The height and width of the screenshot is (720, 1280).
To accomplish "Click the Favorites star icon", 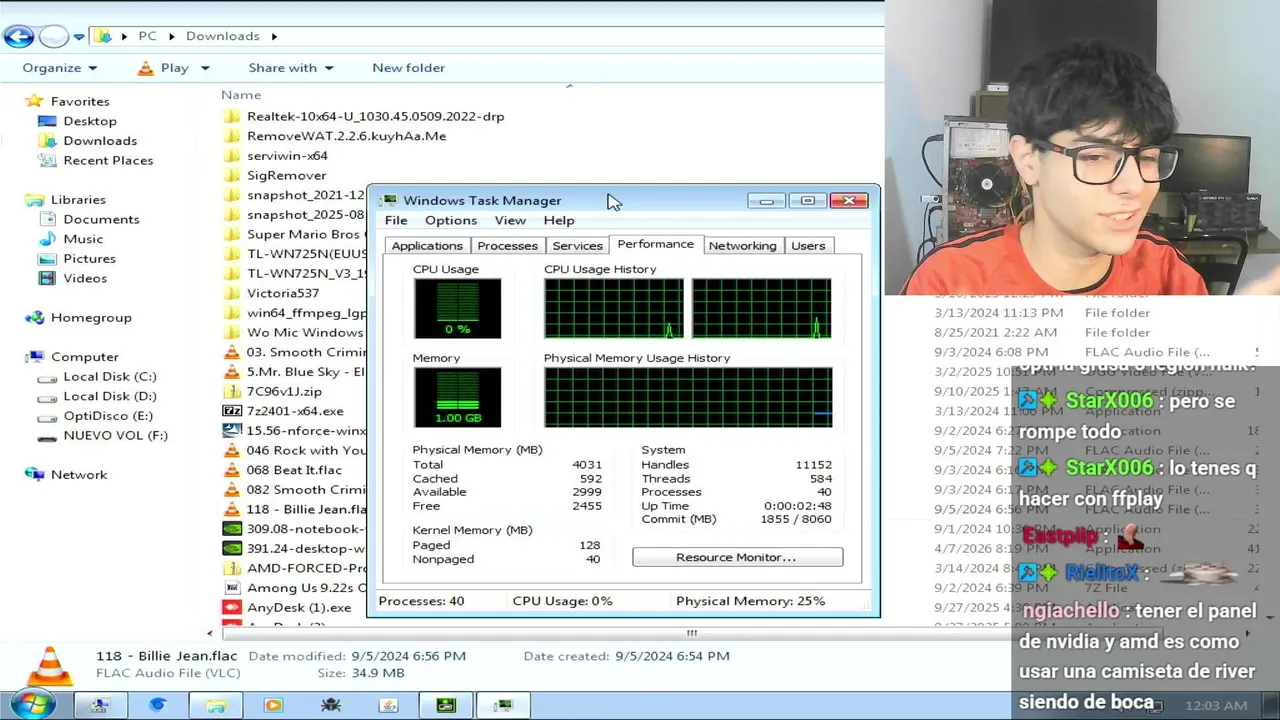I will 35,101.
